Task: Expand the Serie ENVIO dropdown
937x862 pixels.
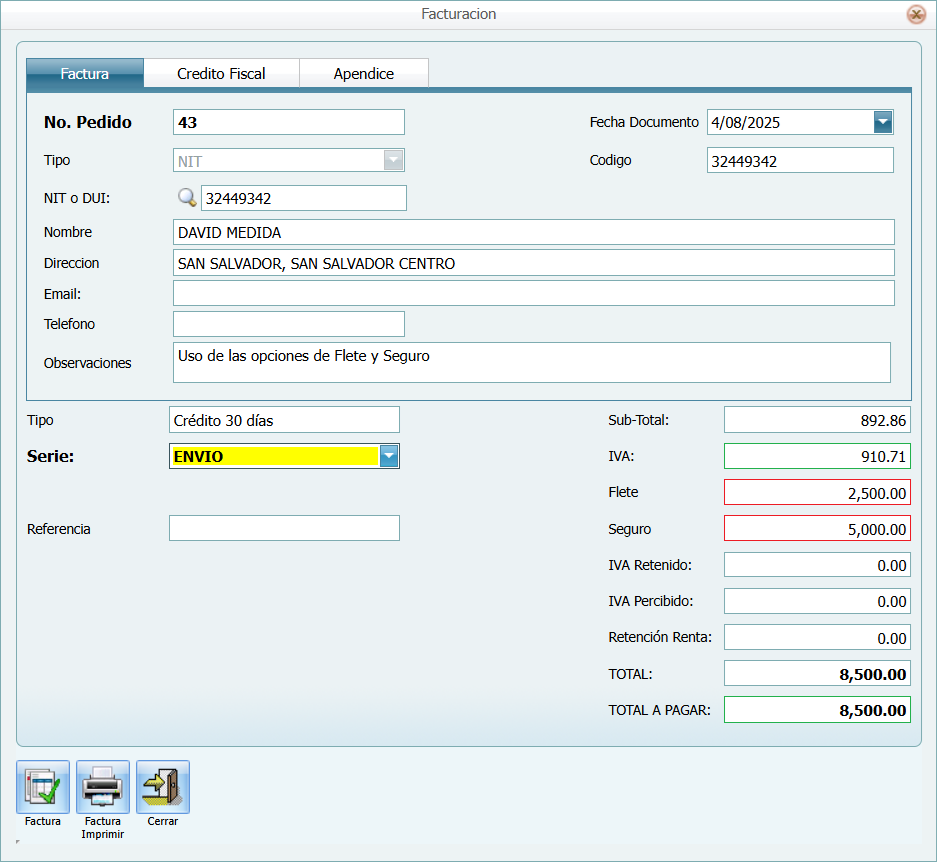Action: click(x=389, y=457)
